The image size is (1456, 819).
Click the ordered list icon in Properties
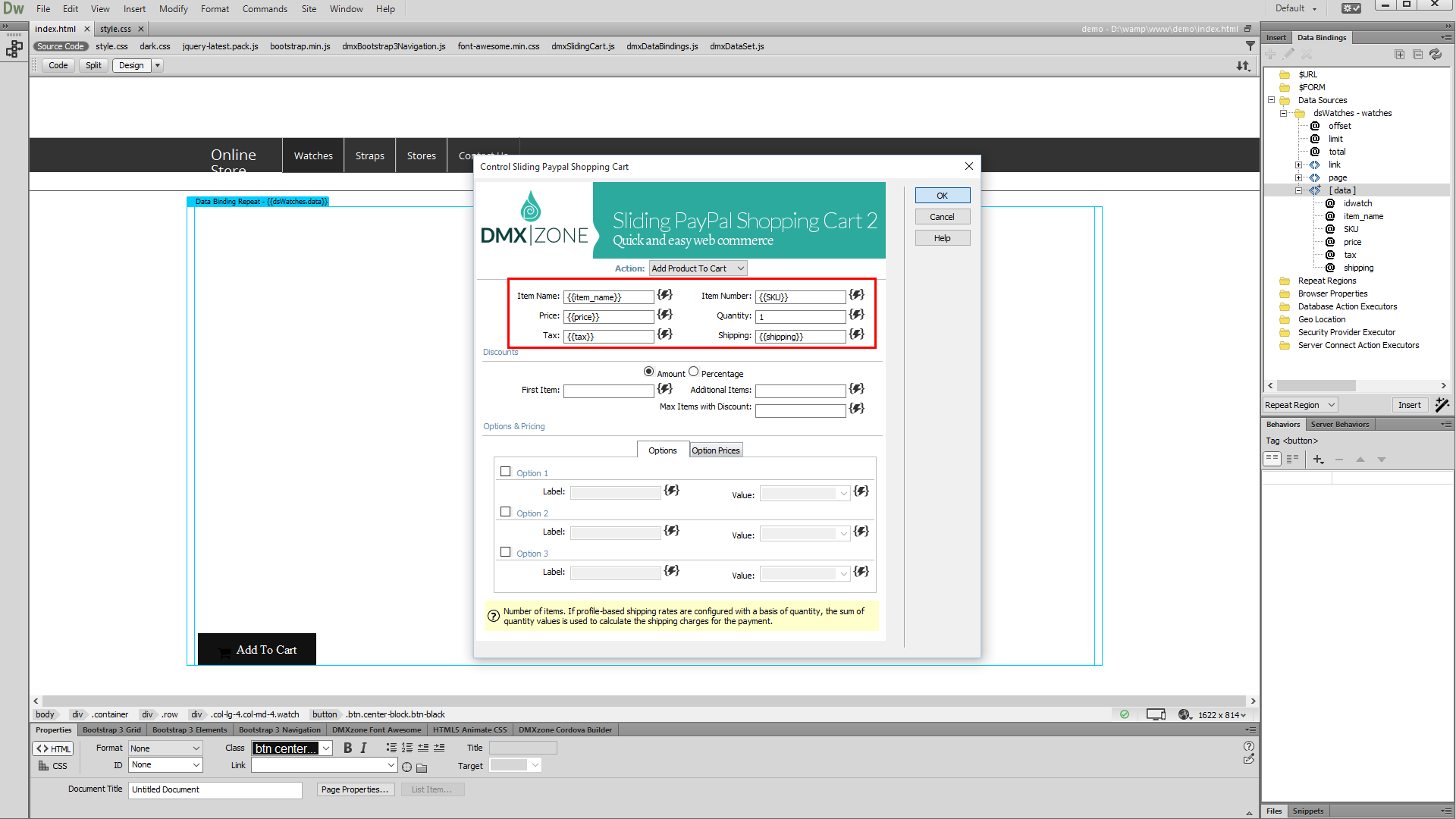[x=407, y=748]
